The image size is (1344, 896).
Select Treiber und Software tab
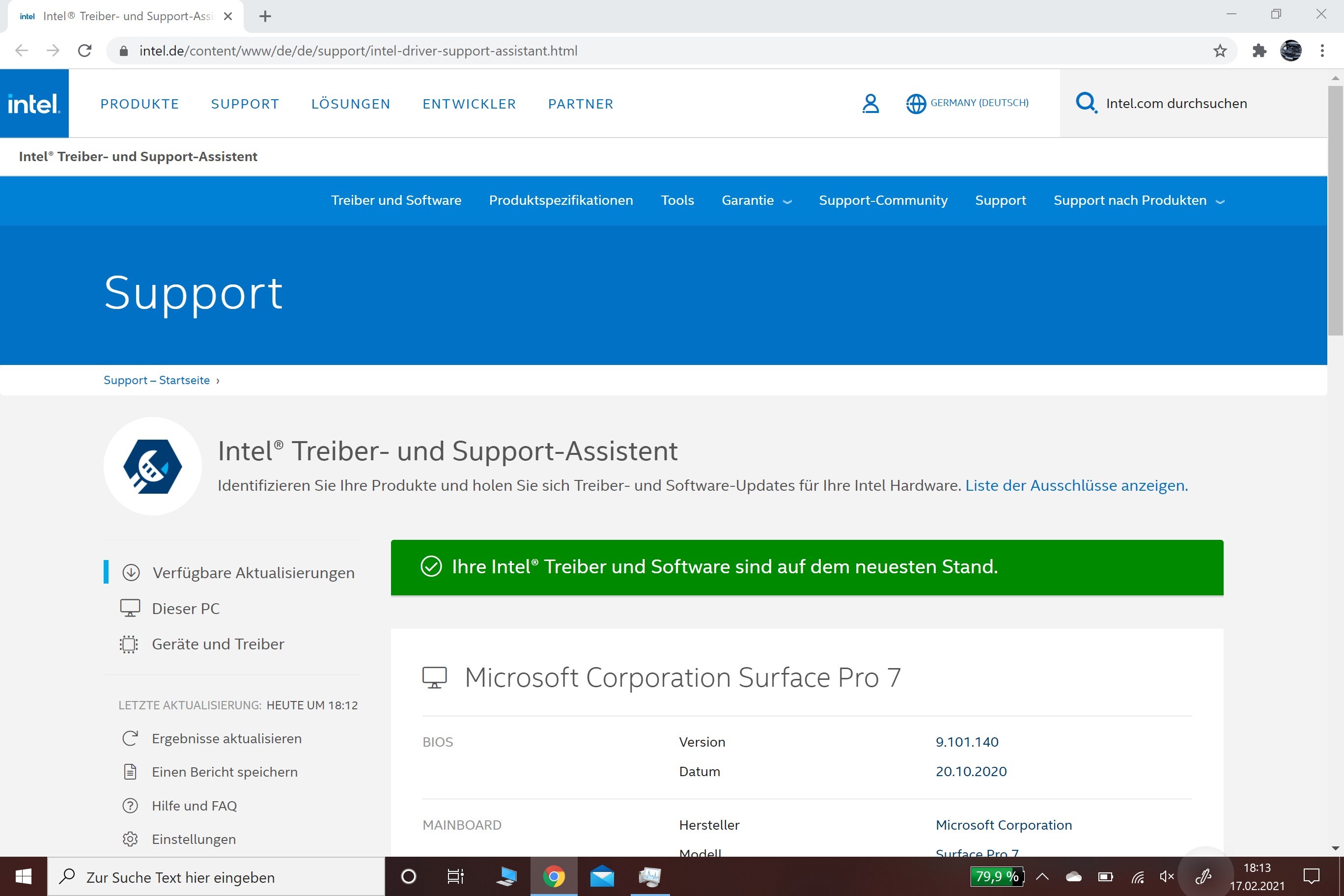click(396, 200)
